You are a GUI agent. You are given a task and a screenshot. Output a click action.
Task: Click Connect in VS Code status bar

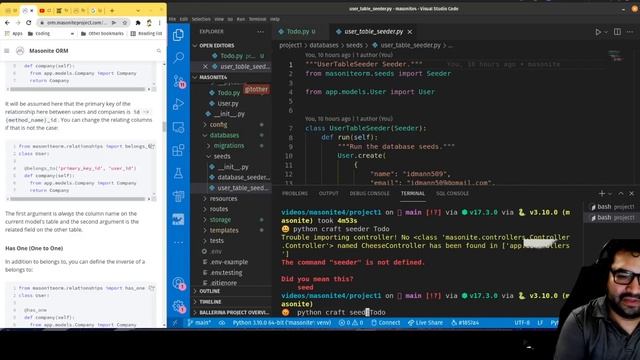click(x=386, y=322)
